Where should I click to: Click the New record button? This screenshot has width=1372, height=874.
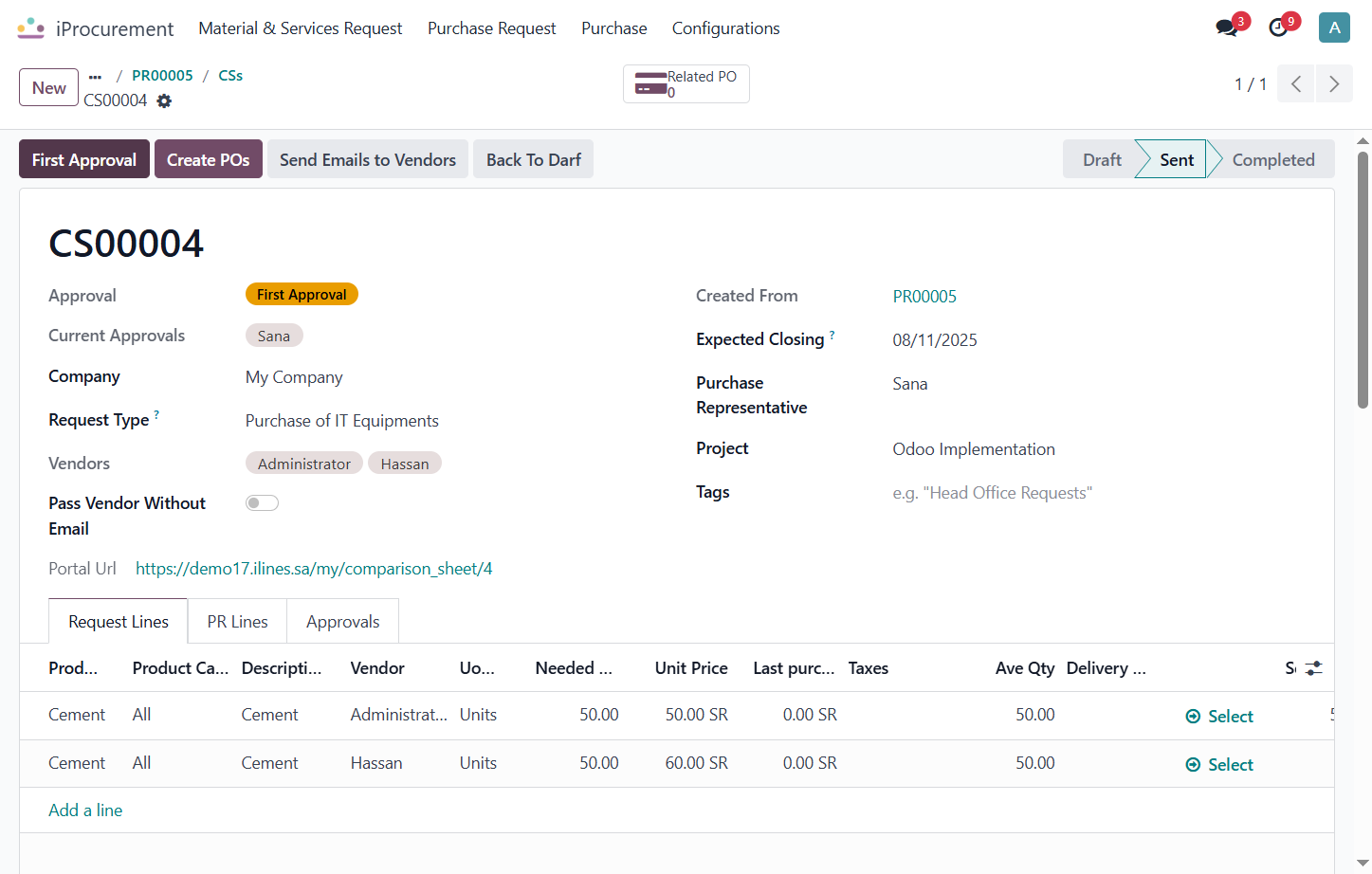coord(49,87)
